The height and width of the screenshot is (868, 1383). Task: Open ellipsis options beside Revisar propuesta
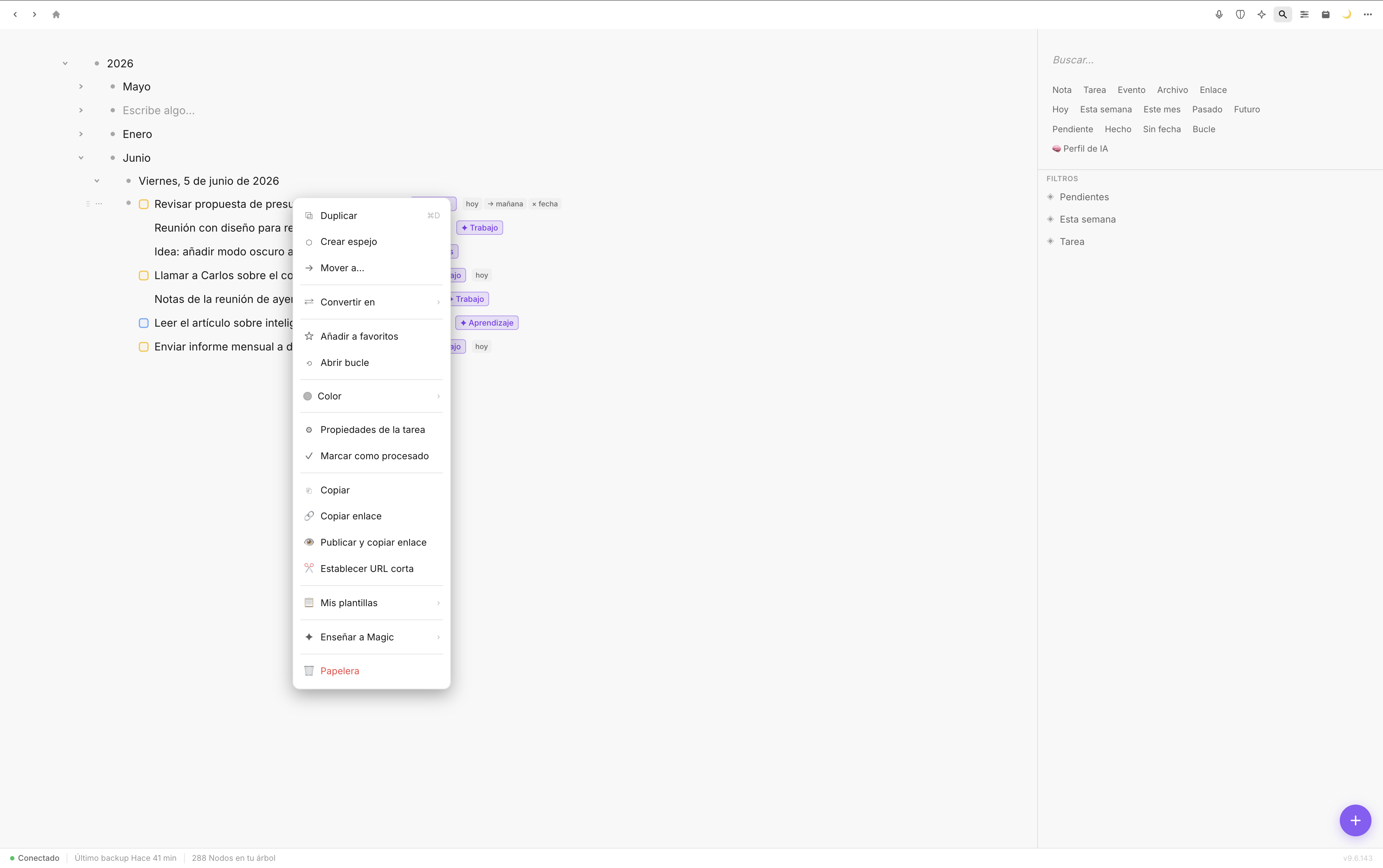click(99, 204)
